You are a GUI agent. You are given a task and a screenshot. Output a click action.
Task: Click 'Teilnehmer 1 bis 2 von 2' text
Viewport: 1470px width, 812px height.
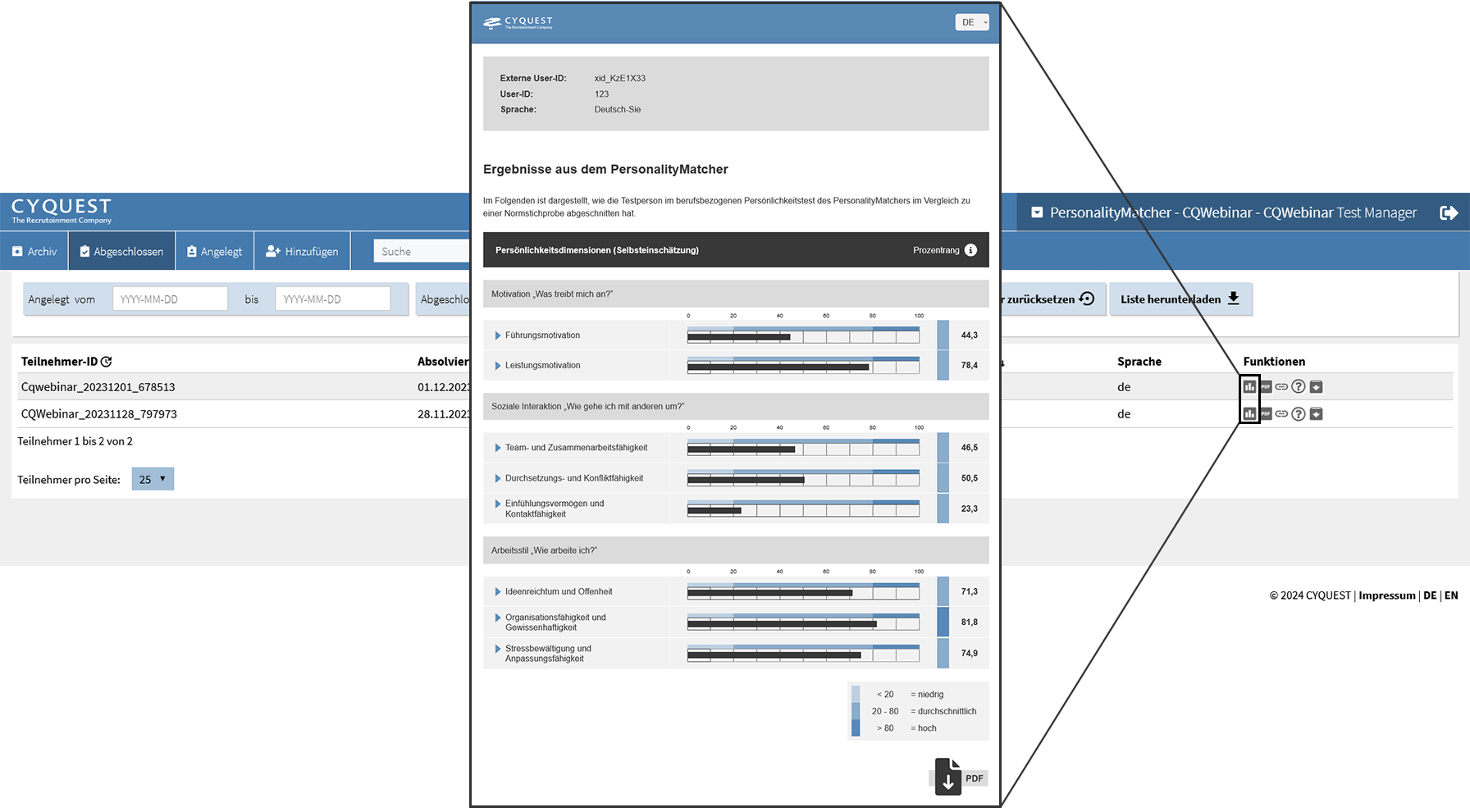coord(75,441)
